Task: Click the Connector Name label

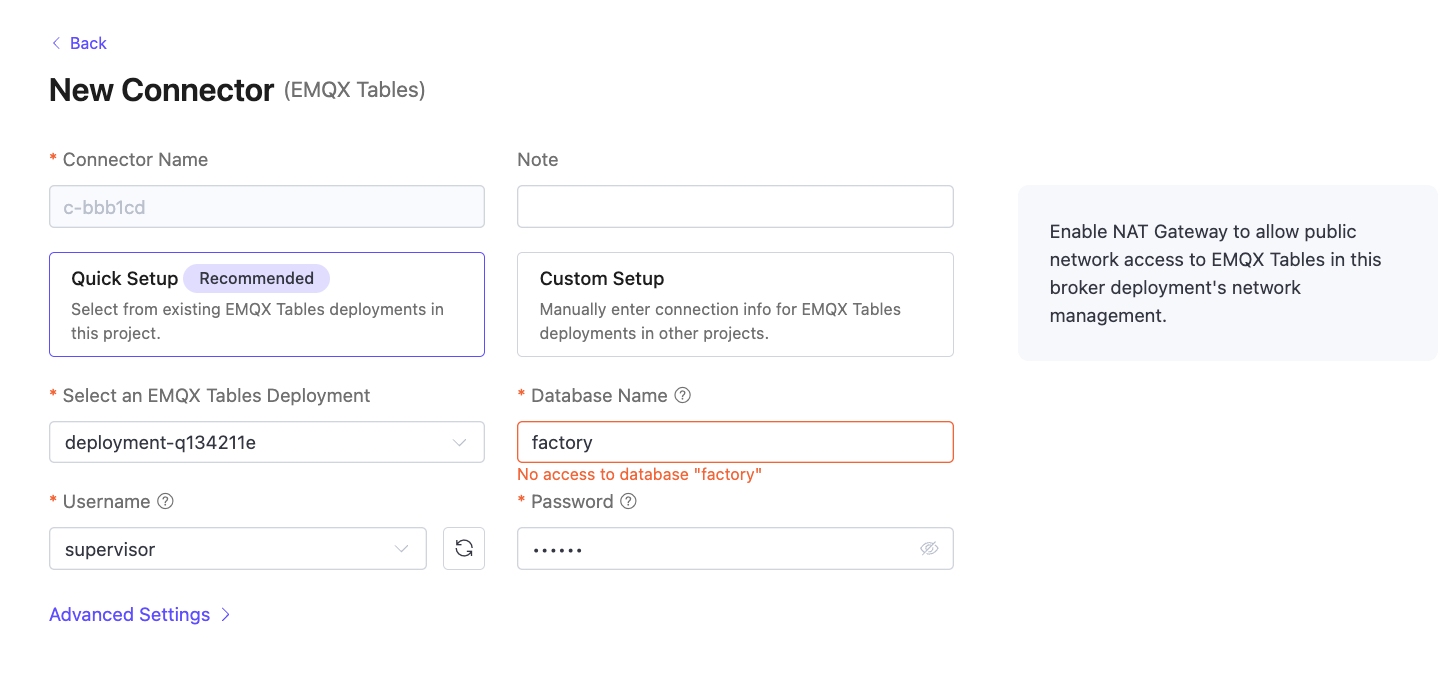Action: pyautogui.click(x=135, y=159)
